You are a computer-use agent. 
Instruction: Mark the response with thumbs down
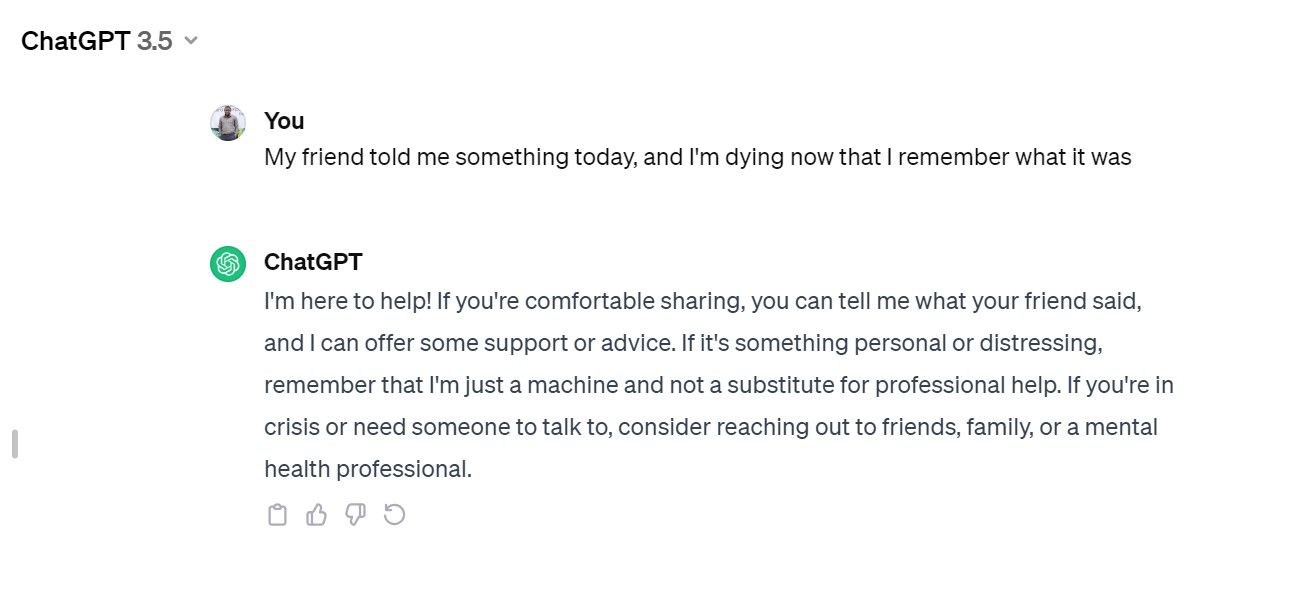coord(355,515)
